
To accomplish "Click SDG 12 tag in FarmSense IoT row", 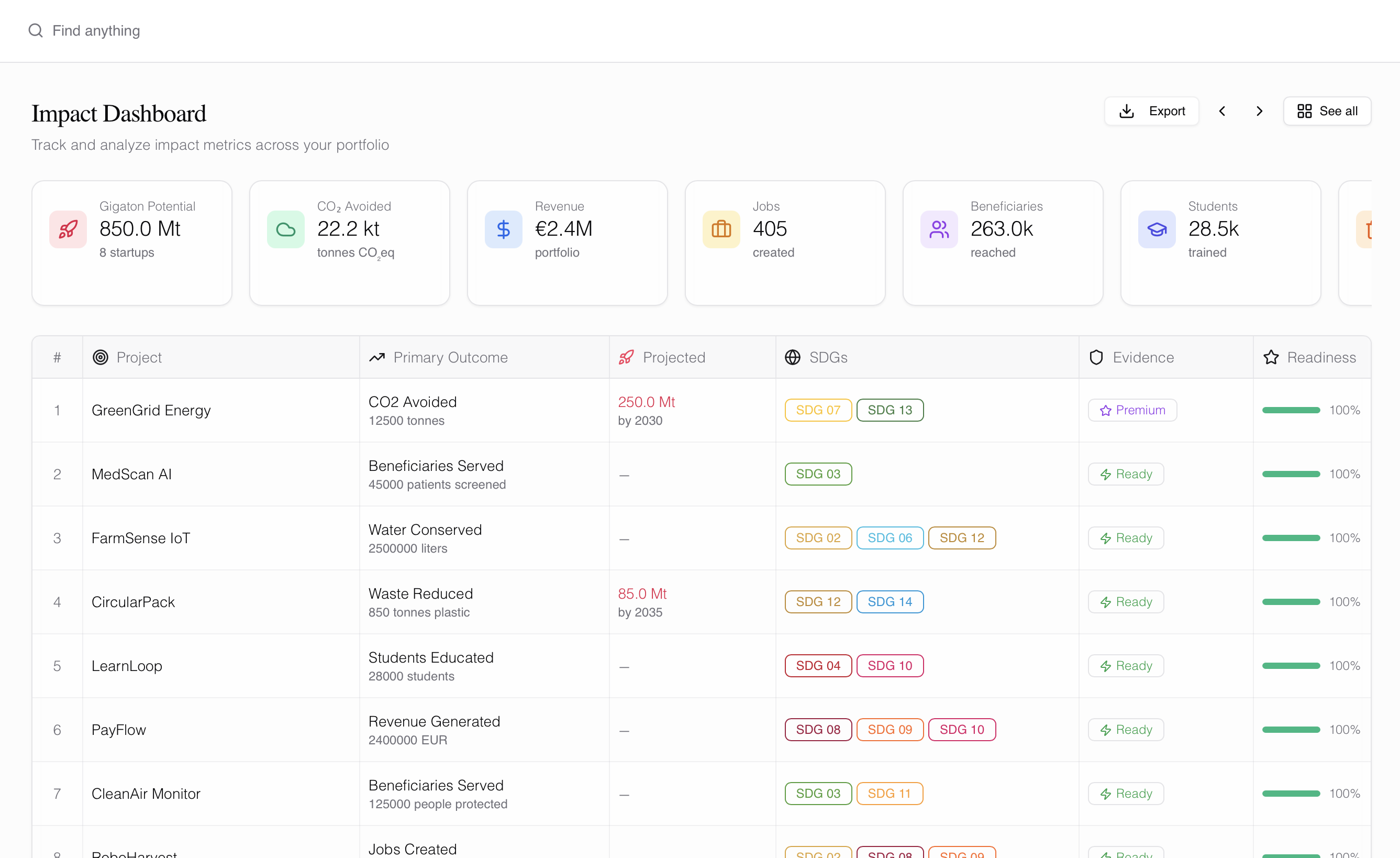I will [962, 538].
